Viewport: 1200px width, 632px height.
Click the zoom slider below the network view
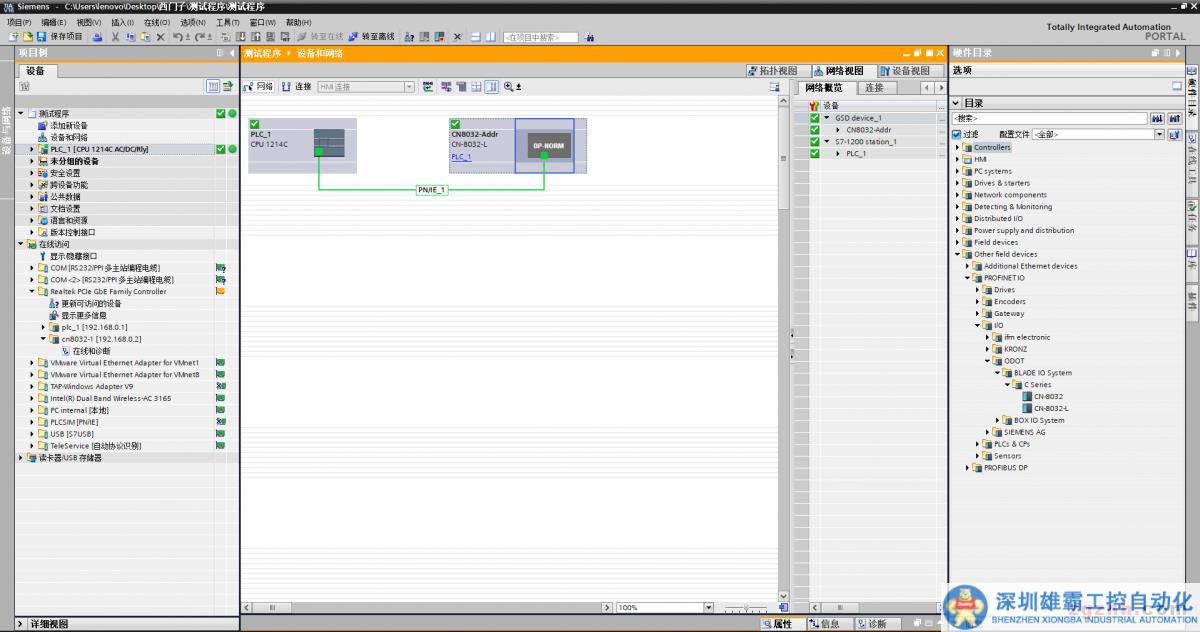click(x=746, y=608)
